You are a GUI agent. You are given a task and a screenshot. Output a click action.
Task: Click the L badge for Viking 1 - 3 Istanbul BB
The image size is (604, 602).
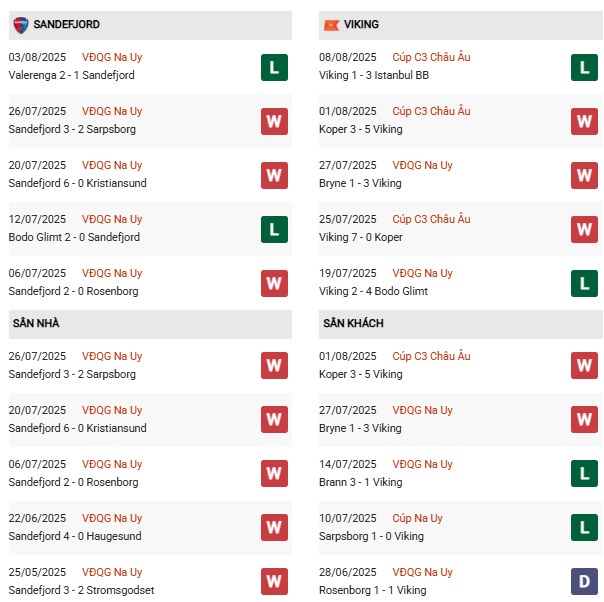tap(584, 67)
